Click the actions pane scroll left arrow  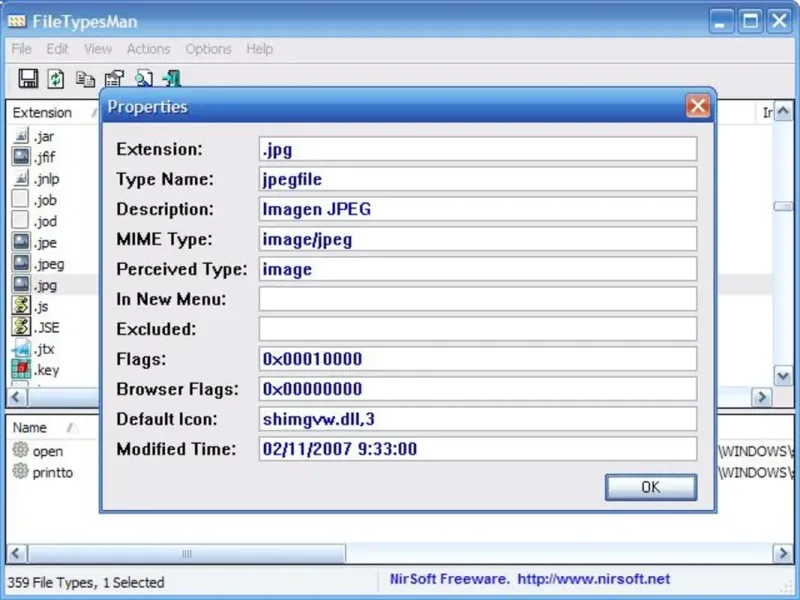pos(16,553)
